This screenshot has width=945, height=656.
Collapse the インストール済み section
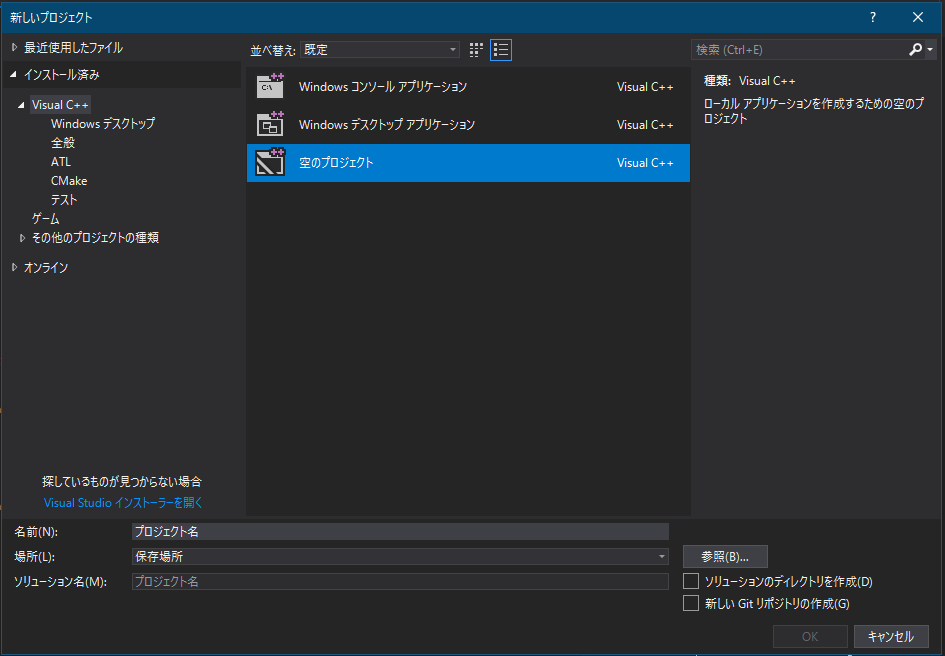pos(13,75)
